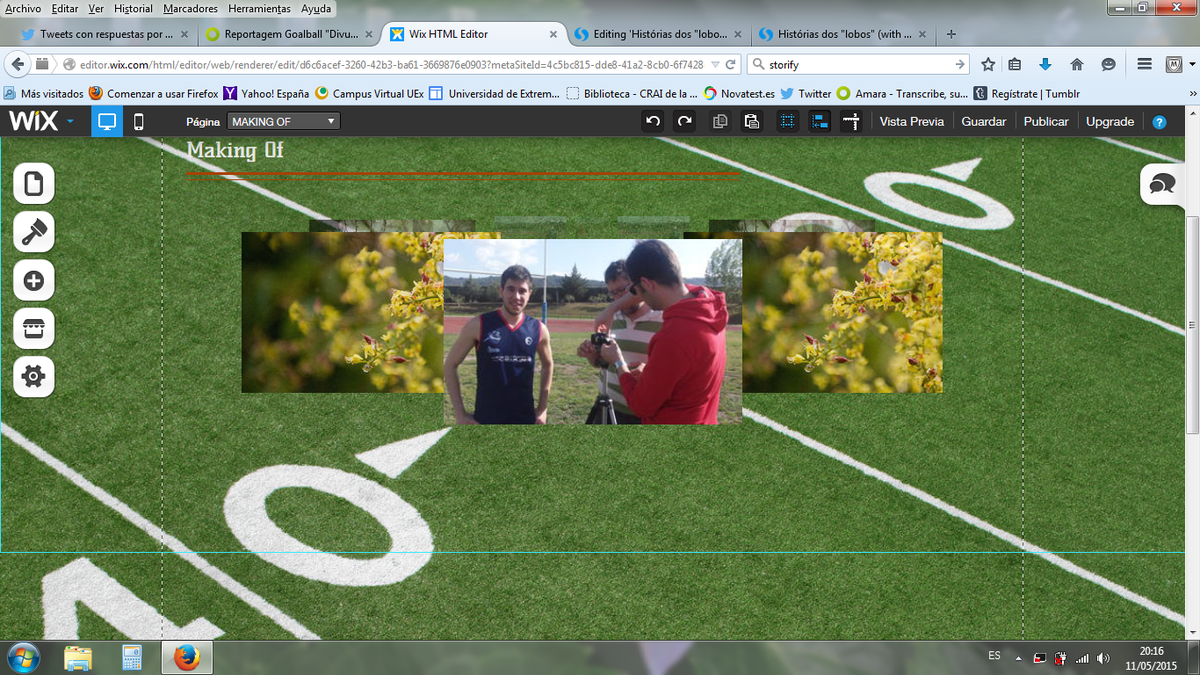The width and height of the screenshot is (1200, 675).
Task: Open the Página MAKING OF dropdown
Action: pyautogui.click(x=284, y=122)
